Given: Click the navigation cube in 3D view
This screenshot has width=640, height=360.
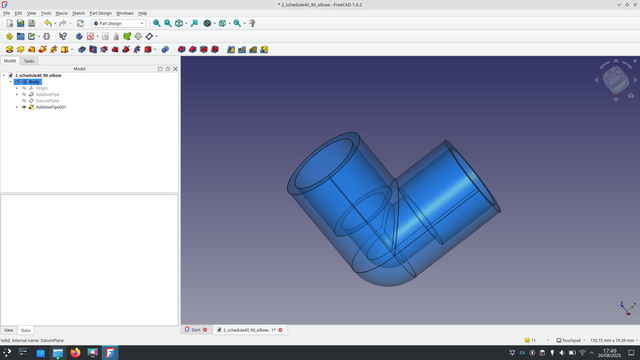Looking at the screenshot, I should click(616, 80).
